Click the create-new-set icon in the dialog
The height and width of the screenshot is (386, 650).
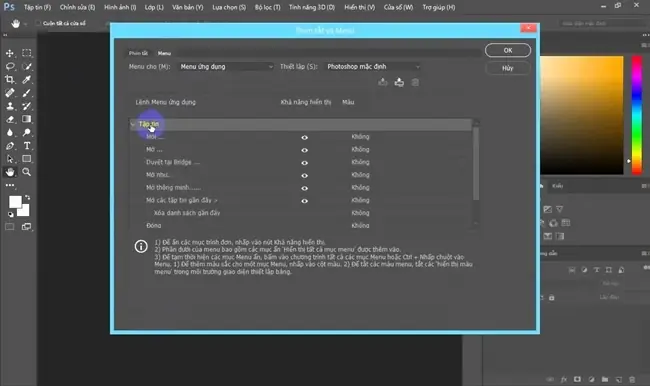click(399, 82)
